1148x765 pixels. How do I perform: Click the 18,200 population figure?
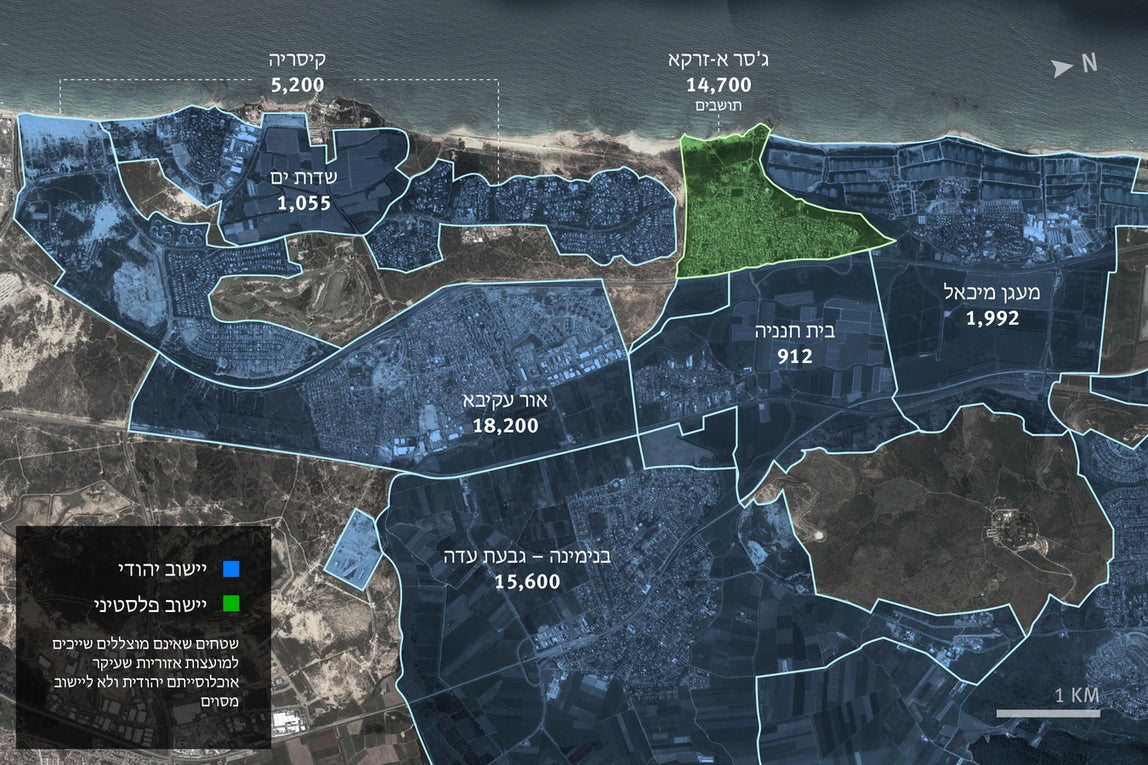click(x=505, y=424)
